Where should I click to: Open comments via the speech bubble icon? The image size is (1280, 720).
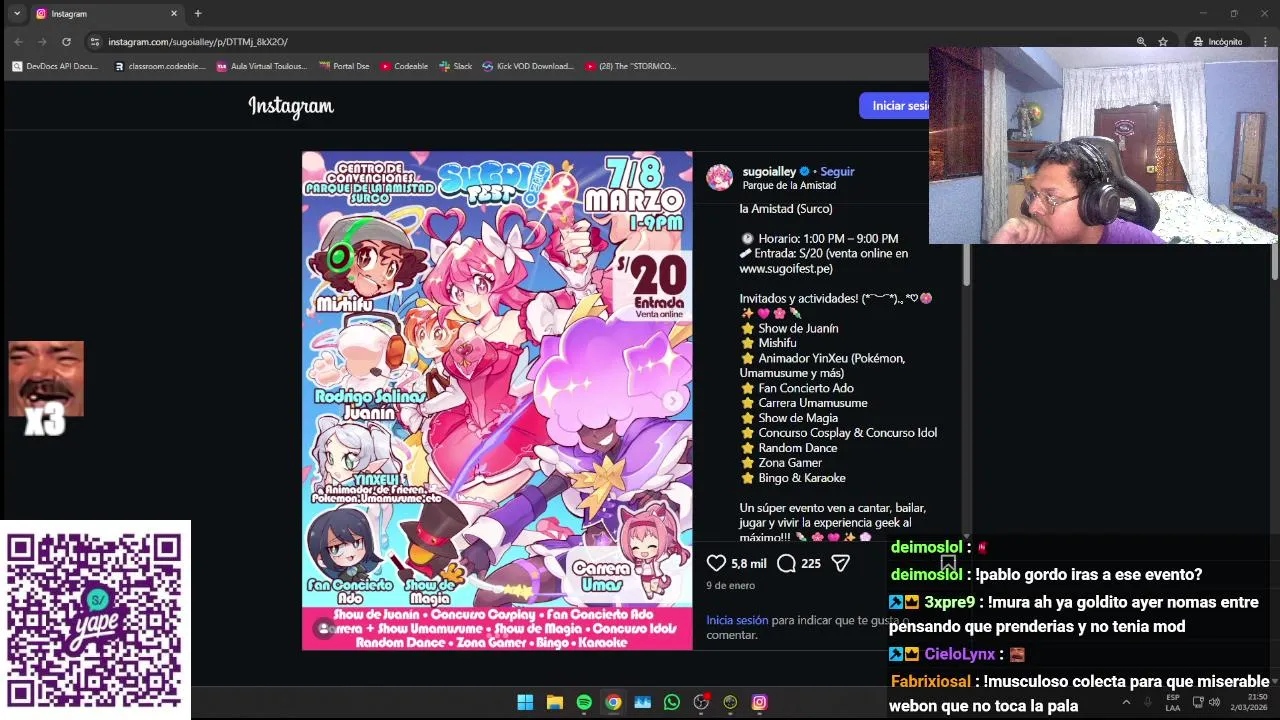[786, 563]
